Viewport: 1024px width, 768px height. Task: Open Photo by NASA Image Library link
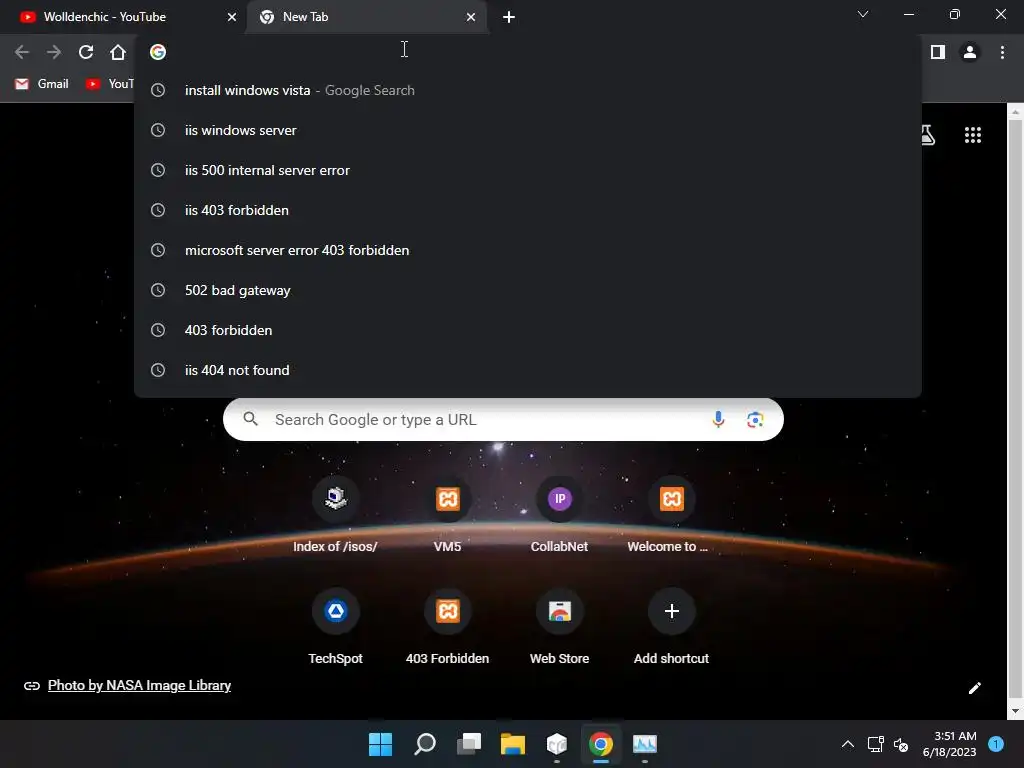(139, 686)
